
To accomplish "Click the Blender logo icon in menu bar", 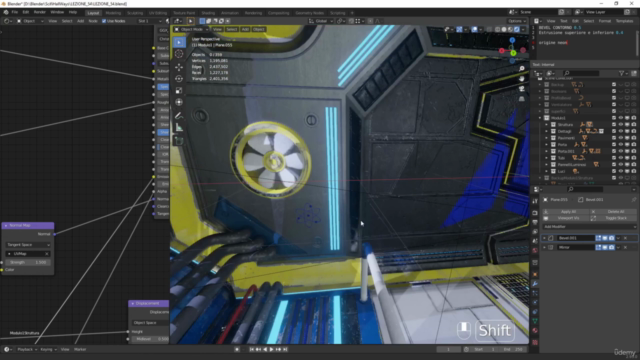I will pyautogui.click(x=6, y=12).
